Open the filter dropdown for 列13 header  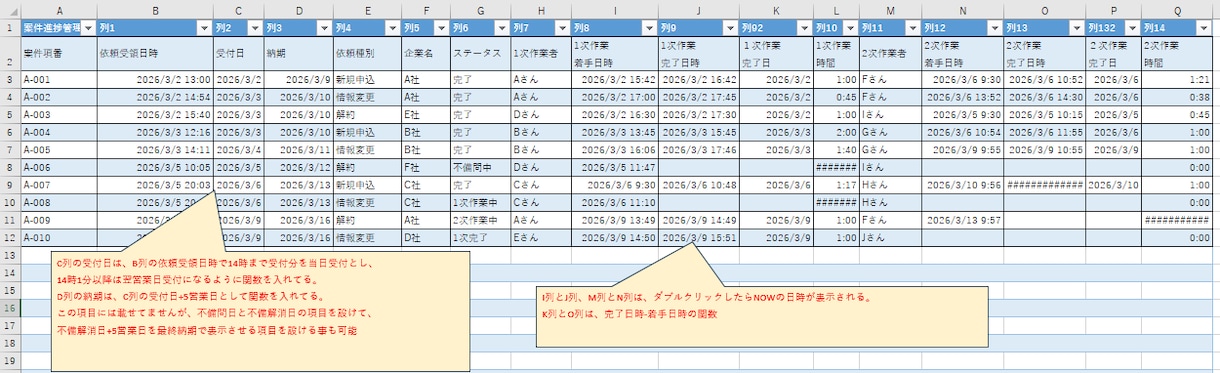point(1078,28)
